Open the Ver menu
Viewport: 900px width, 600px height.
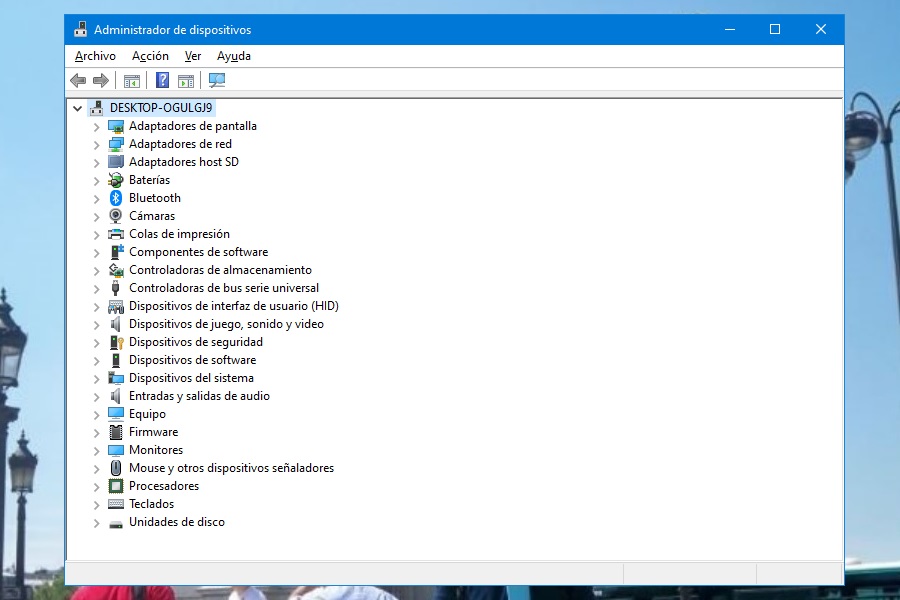point(193,56)
